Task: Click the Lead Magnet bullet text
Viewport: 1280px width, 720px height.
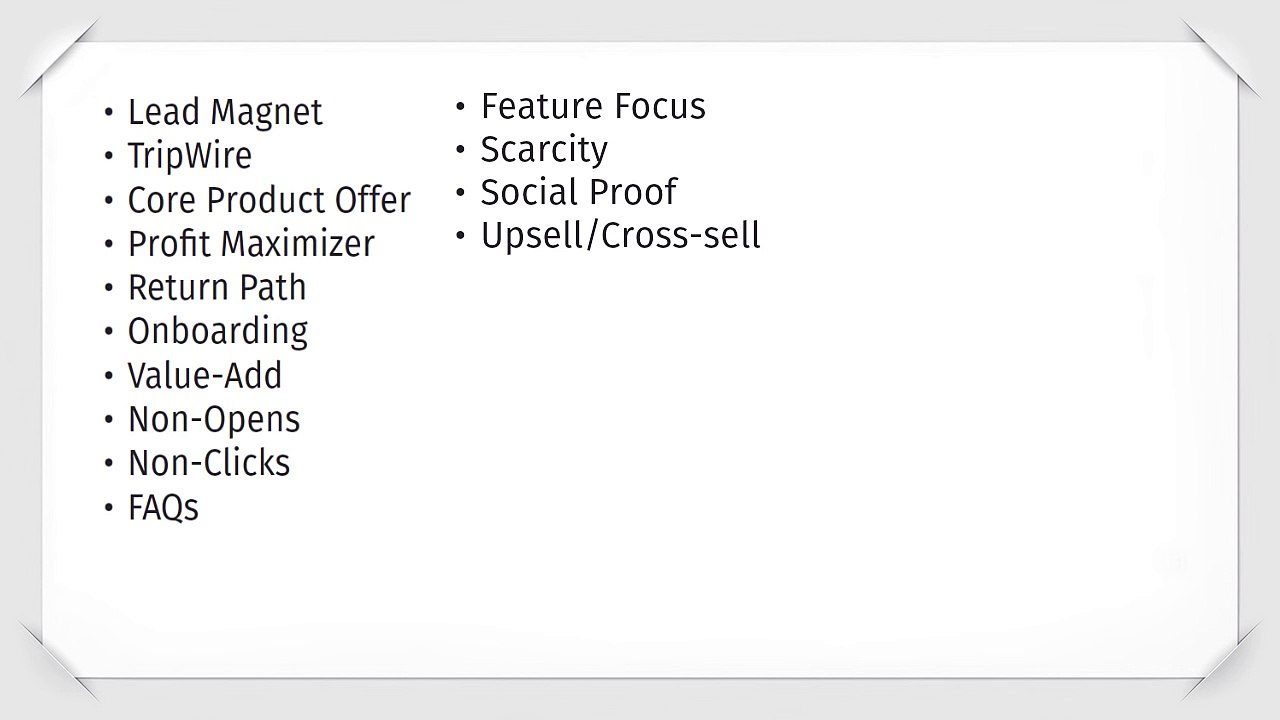Action: [225, 112]
